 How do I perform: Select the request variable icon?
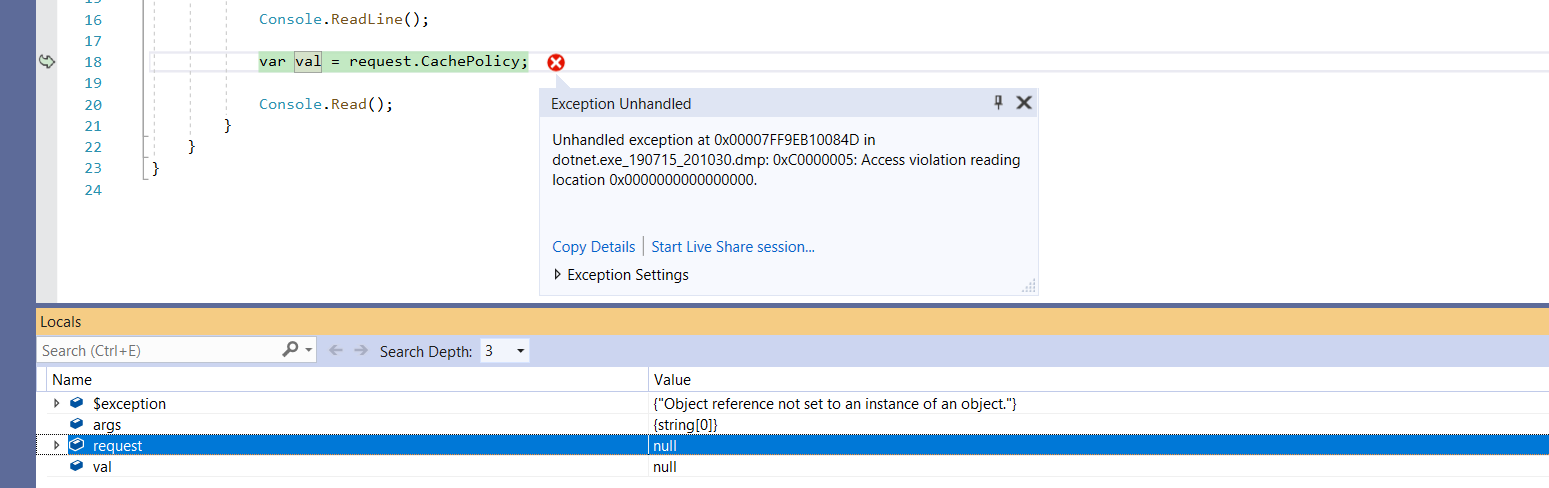pyautogui.click(x=77, y=445)
